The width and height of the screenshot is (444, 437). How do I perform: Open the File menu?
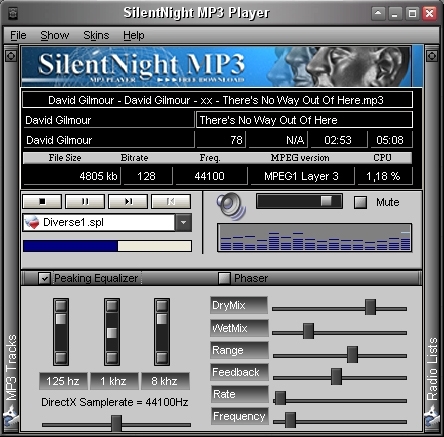click(18, 35)
